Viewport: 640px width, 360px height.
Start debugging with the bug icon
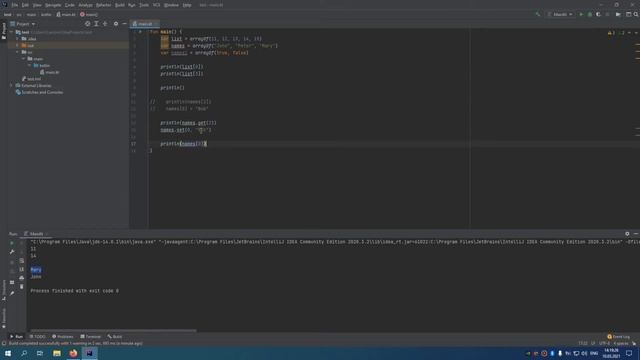(x=590, y=14)
